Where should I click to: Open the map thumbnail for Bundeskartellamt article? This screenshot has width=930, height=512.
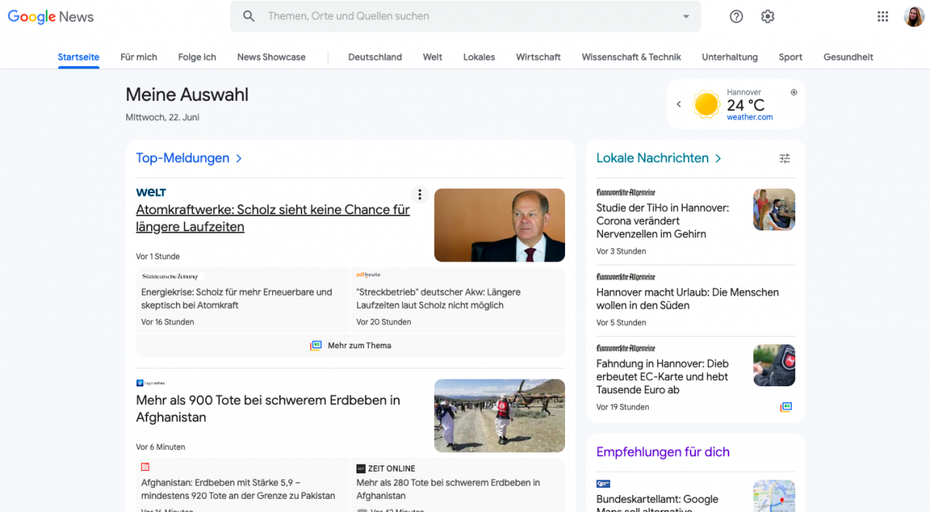(x=774, y=496)
